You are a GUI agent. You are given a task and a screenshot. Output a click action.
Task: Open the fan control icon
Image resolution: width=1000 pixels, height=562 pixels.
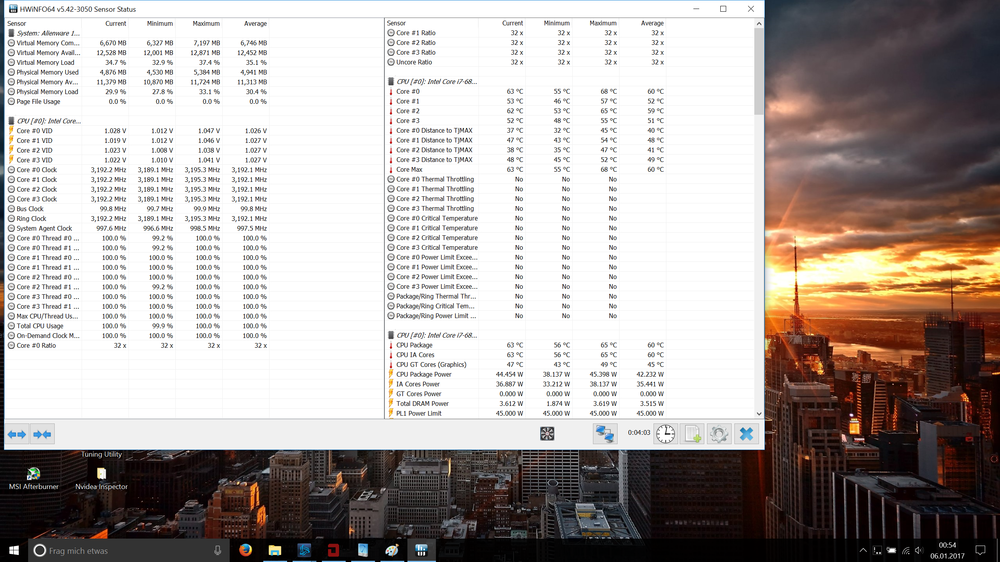tap(547, 434)
